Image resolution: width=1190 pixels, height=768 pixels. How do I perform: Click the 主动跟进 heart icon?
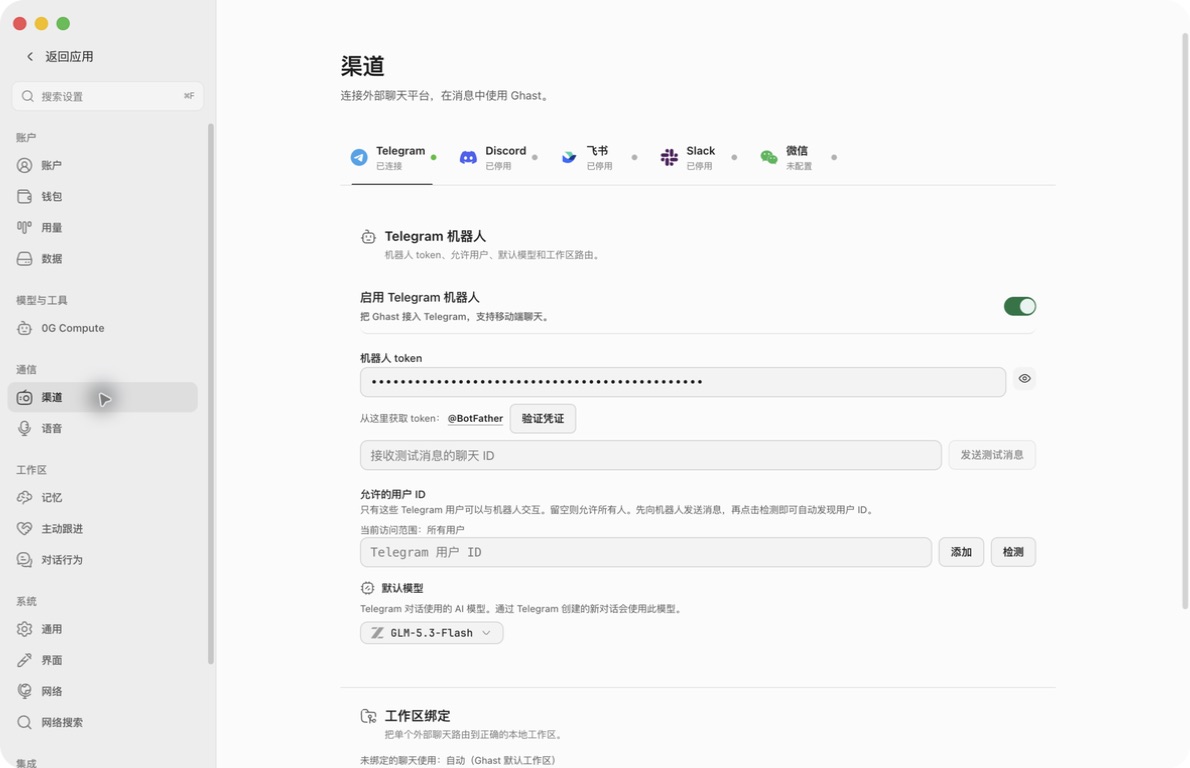pyautogui.click(x=24, y=529)
